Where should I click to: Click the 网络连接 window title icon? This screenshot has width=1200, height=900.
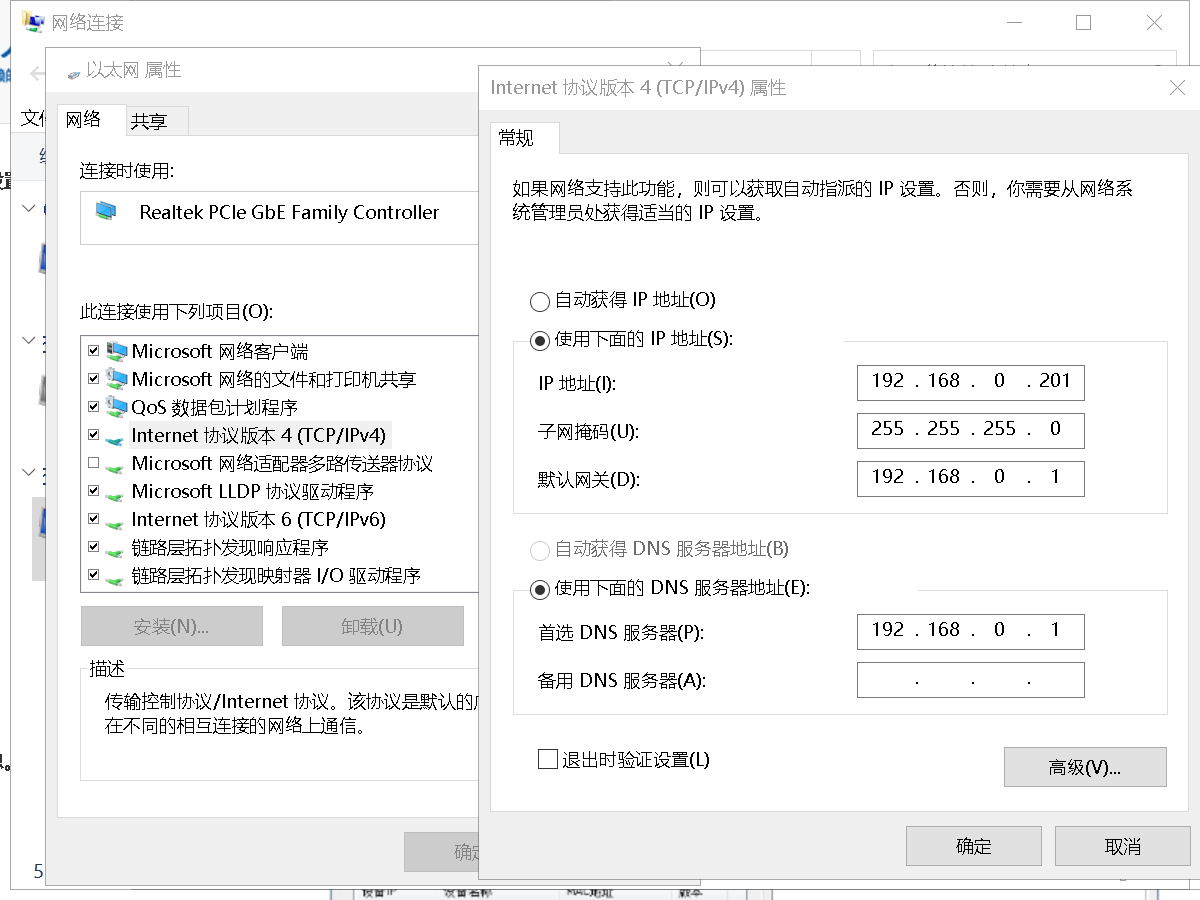(33, 22)
